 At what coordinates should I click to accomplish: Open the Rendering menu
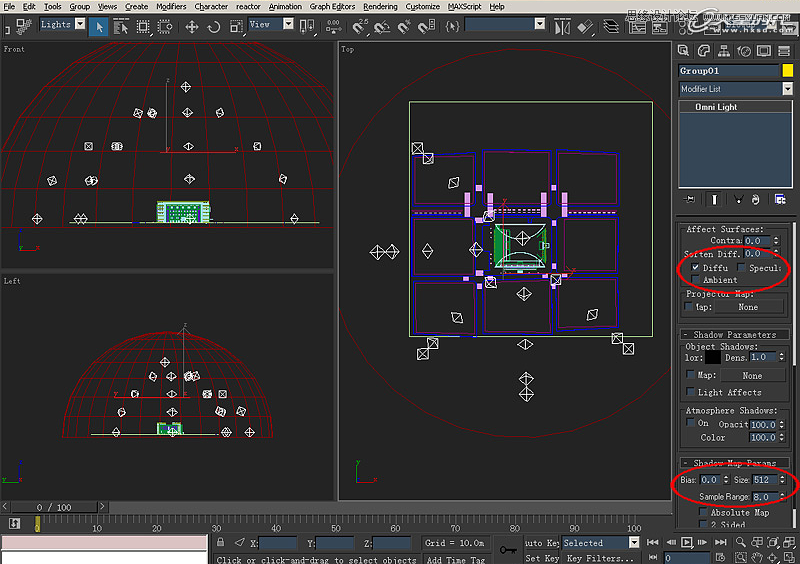tap(380, 6)
